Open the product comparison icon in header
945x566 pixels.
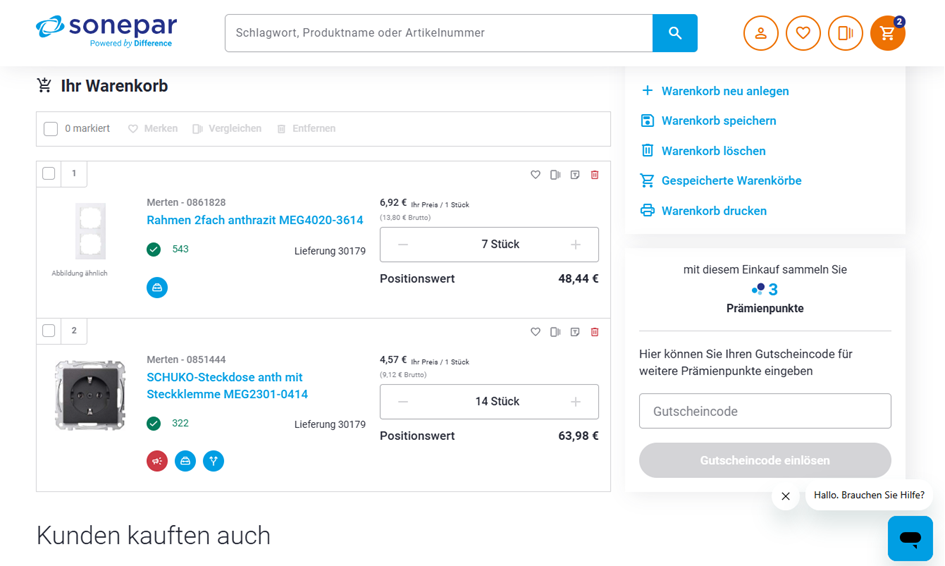click(x=845, y=33)
